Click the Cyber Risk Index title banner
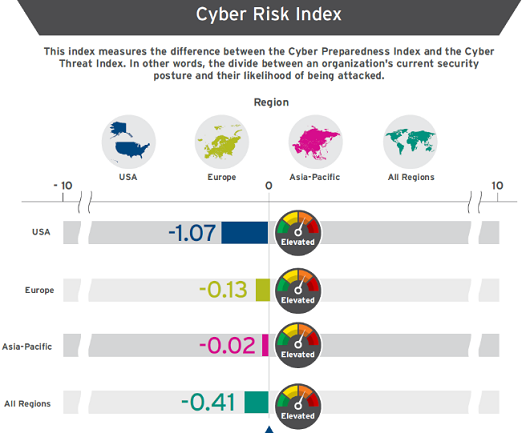This screenshot has width=530, height=433. coord(269,15)
